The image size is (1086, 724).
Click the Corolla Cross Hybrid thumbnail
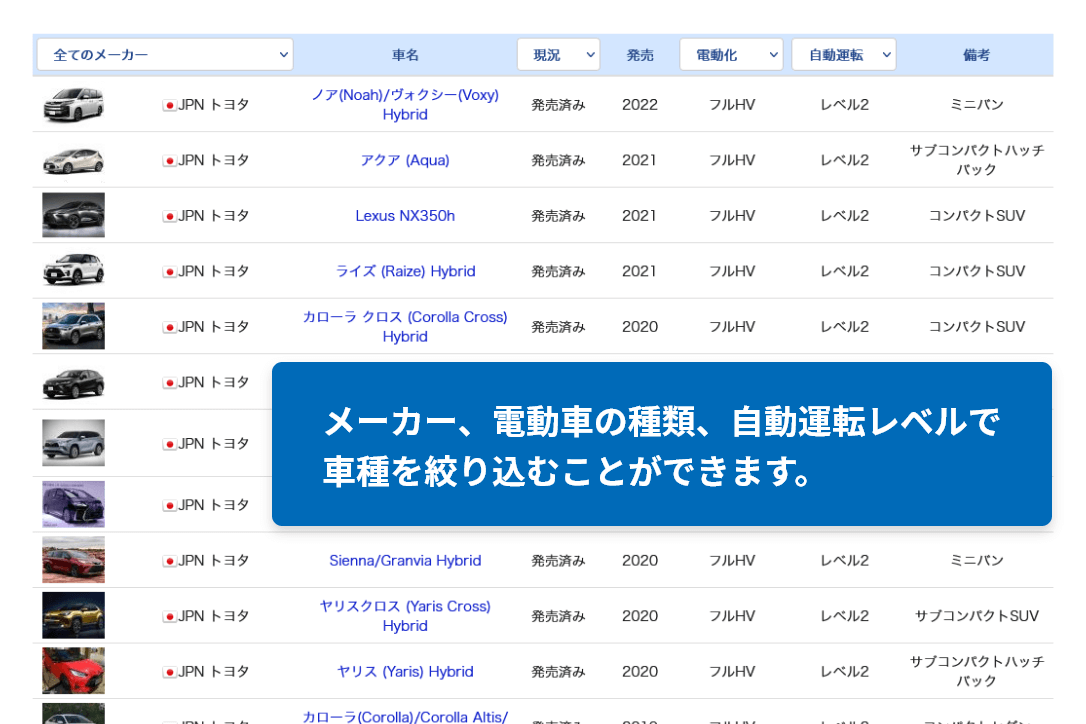[73, 326]
